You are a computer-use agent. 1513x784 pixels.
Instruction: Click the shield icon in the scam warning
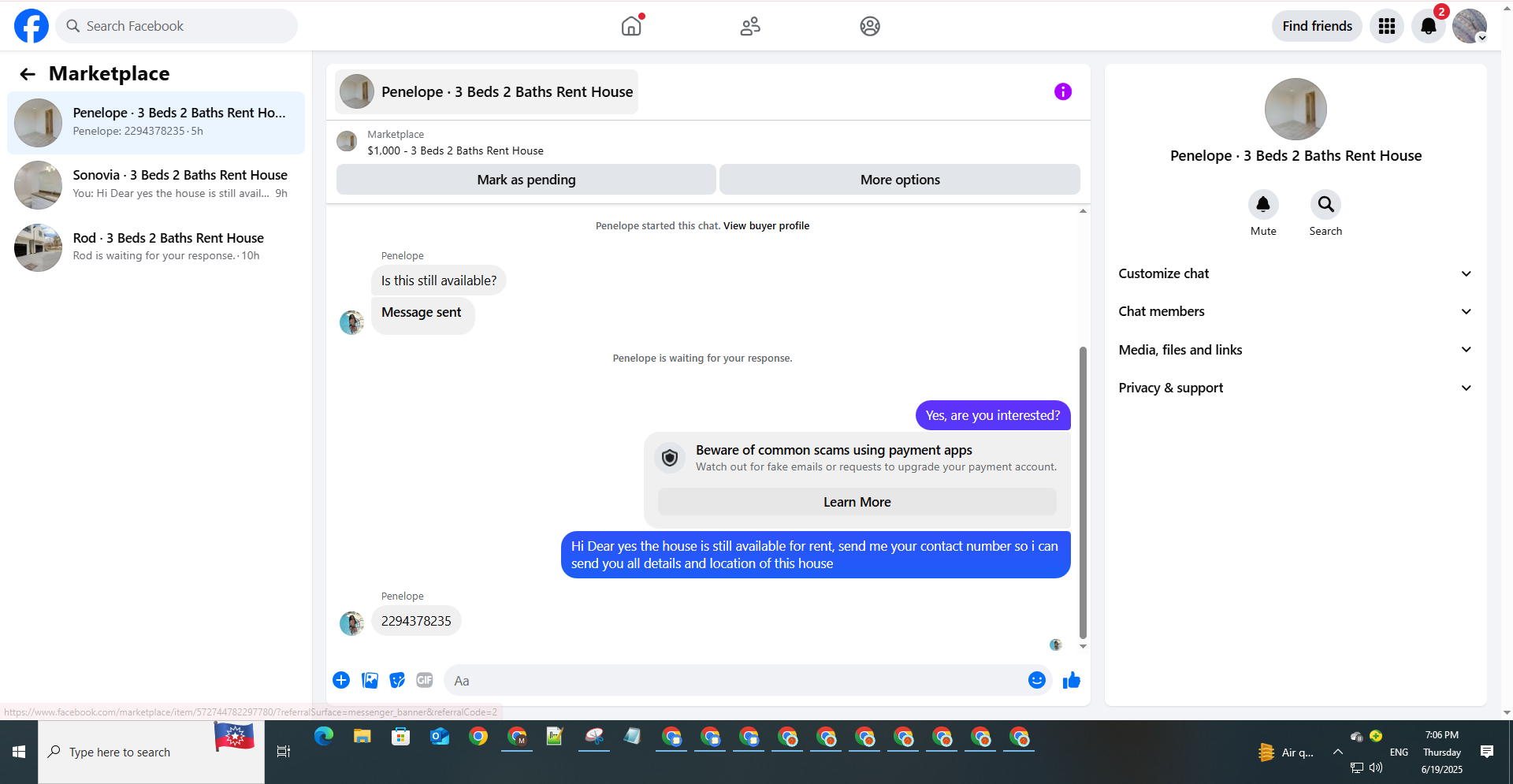click(670, 458)
